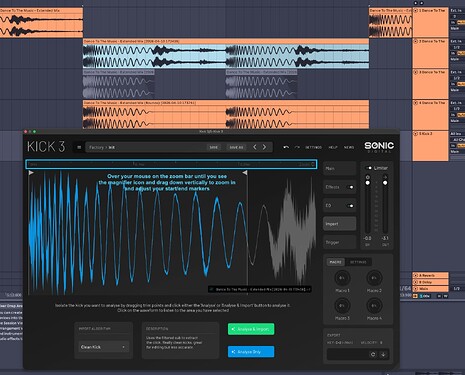Click the blue selected kick waveform

click(x=138, y=233)
